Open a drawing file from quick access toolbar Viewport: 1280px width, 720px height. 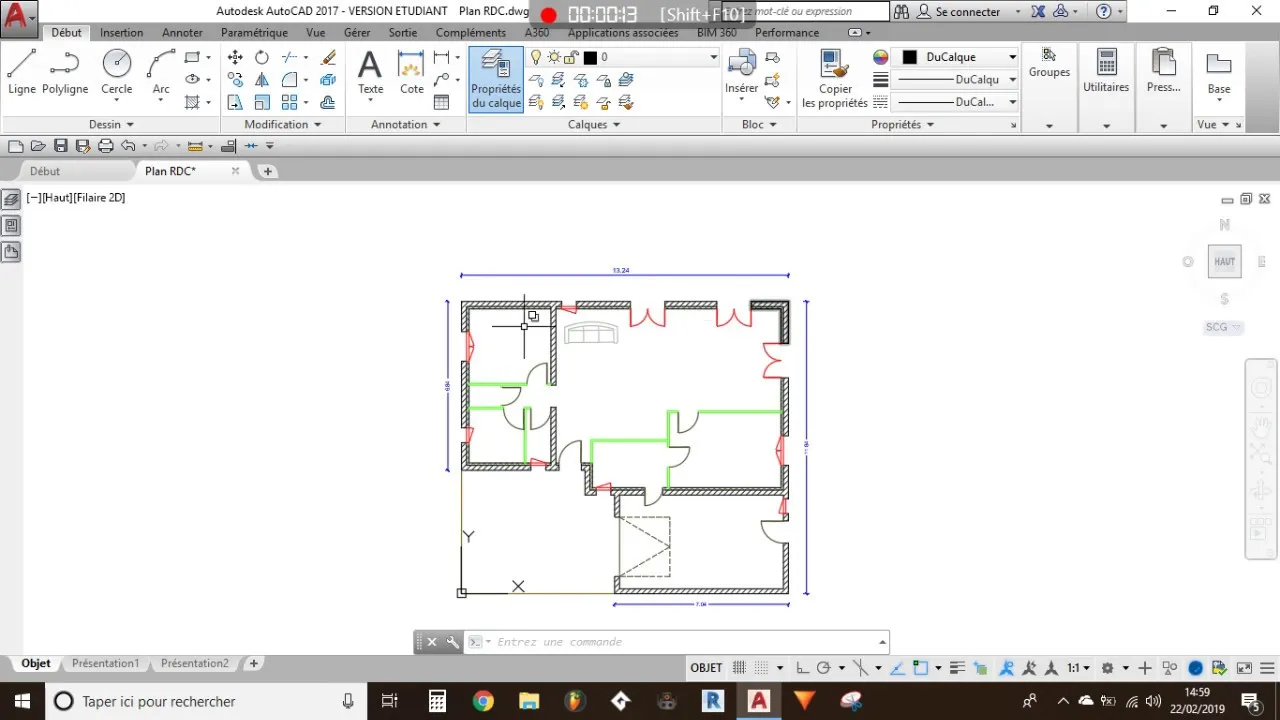click(x=38, y=146)
